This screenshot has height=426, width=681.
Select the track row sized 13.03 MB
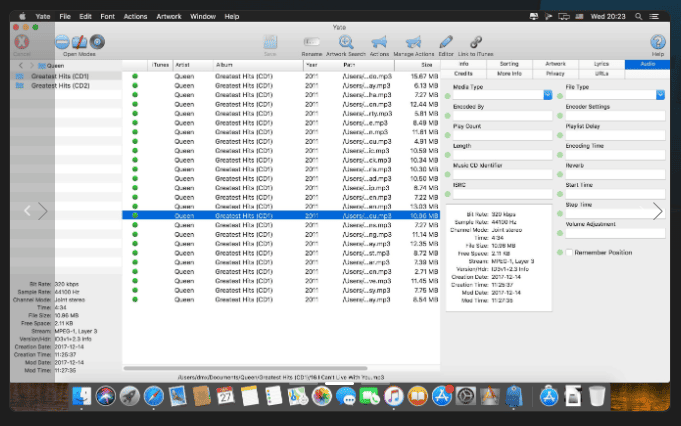(281, 206)
